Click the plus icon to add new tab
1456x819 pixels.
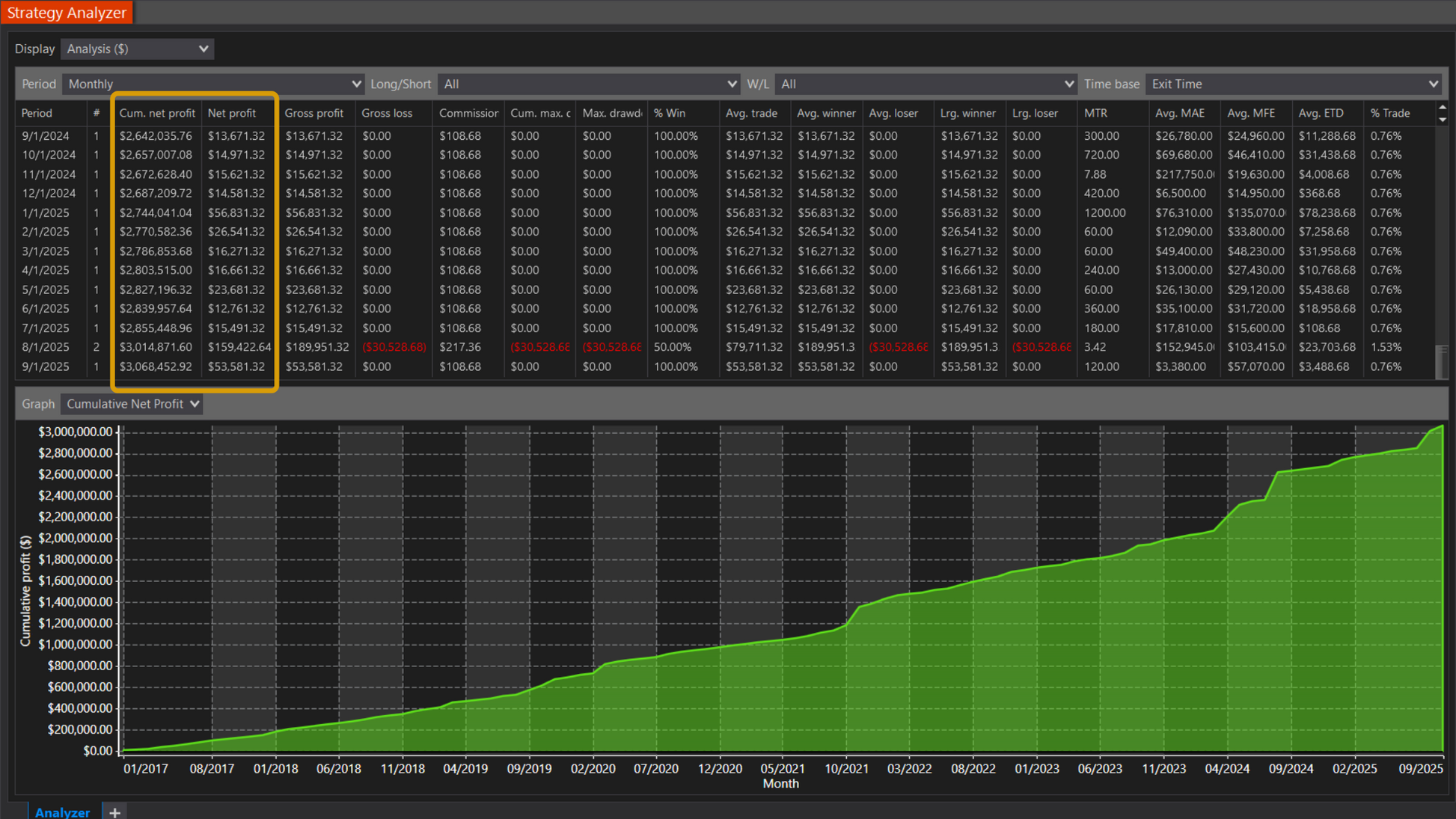point(114,812)
